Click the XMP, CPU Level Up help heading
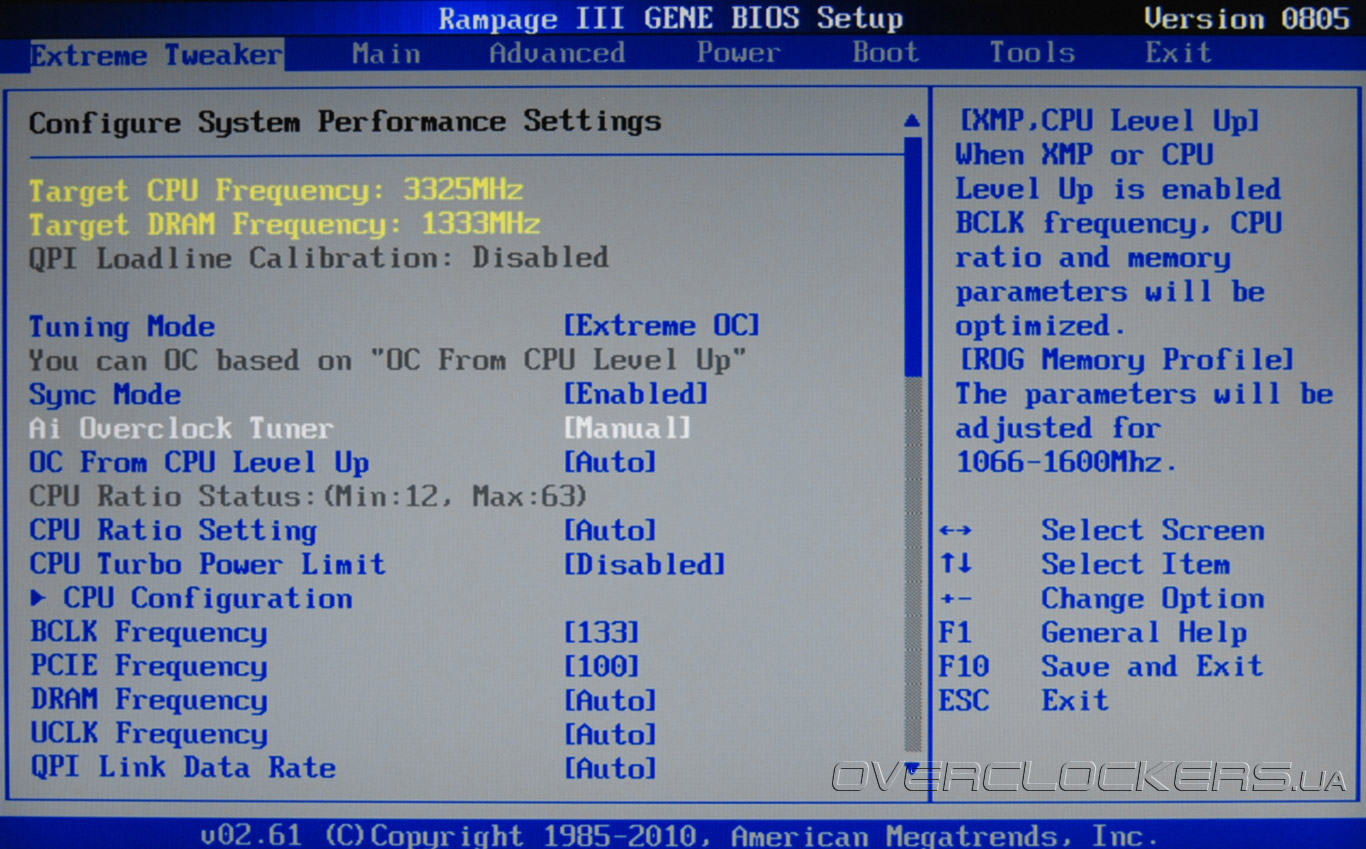The image size is (1366, 849). point(1108,121)
